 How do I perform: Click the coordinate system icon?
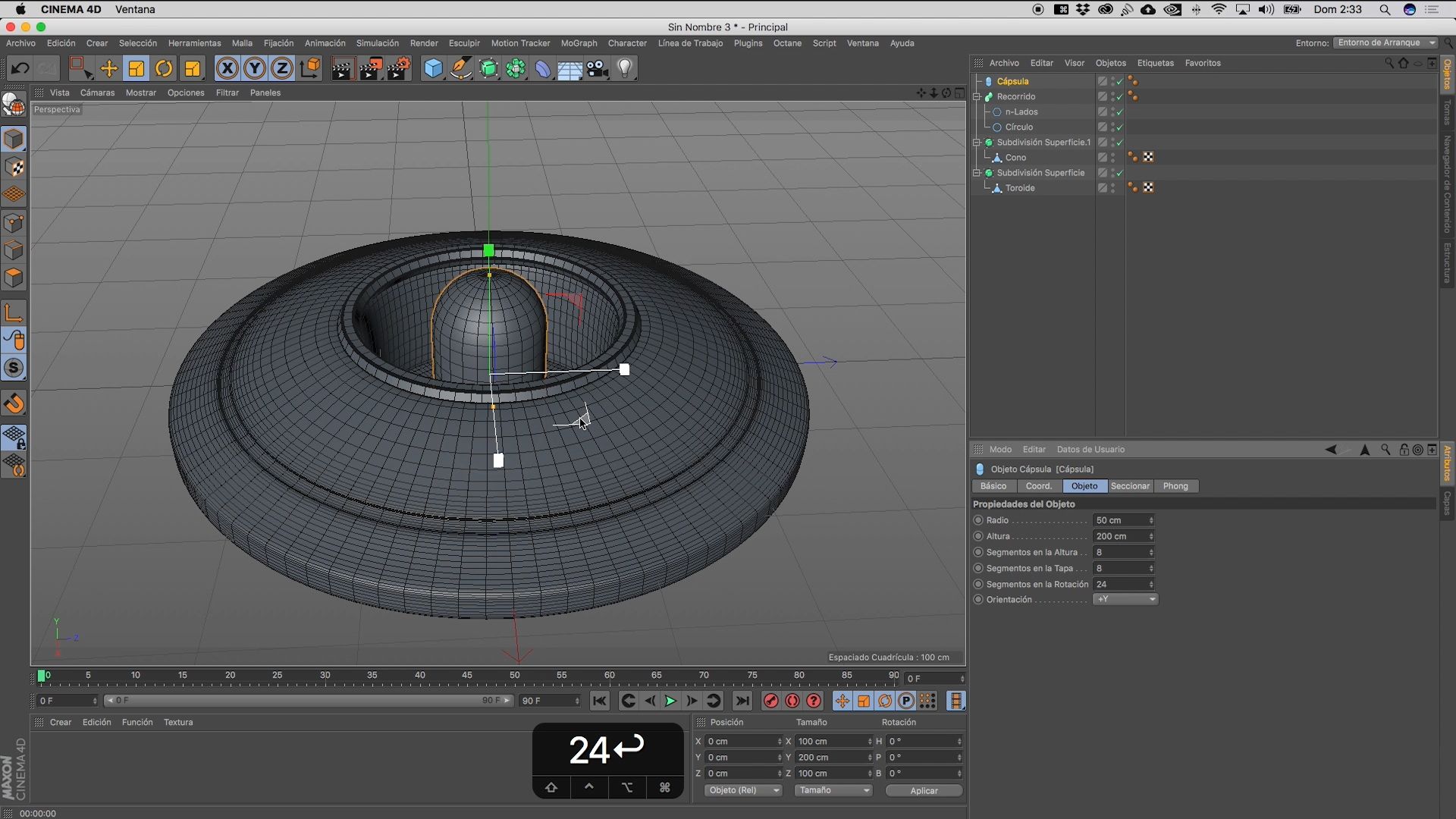tap(310, 68)
